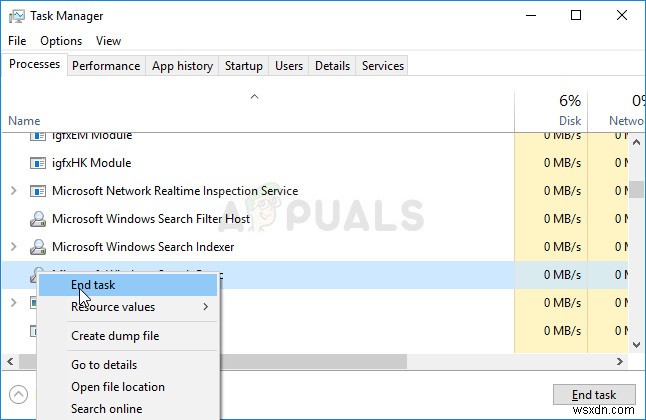Expand the Microsoft Windows Search Indexer row
646x420 pixels.
click(x=12, y=247)
